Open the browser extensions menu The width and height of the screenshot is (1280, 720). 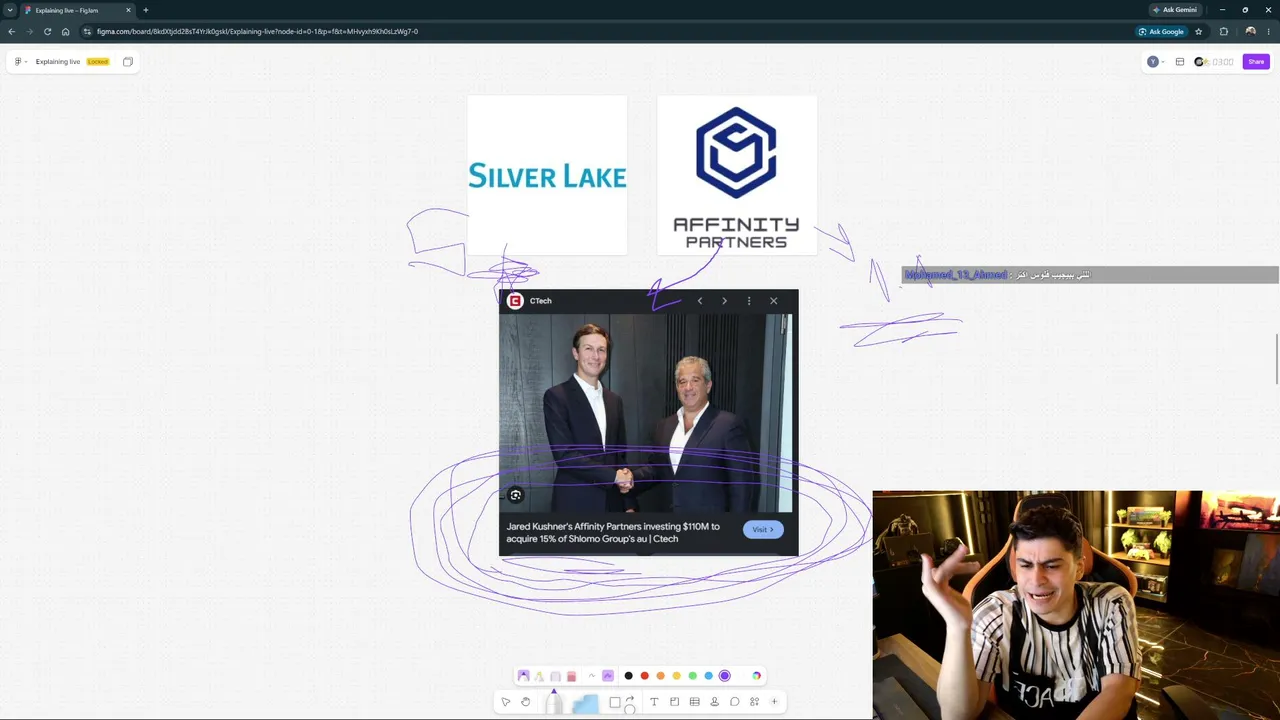click(x=1223, y=32)
